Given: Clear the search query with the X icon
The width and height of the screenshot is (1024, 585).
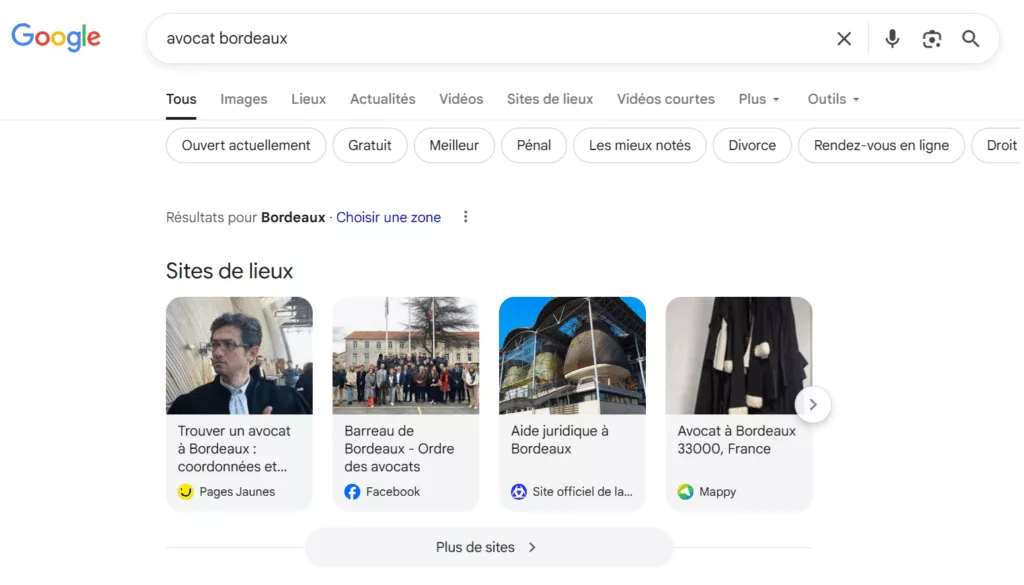Looking at the screenshot, I should click(x=844, y=39).
